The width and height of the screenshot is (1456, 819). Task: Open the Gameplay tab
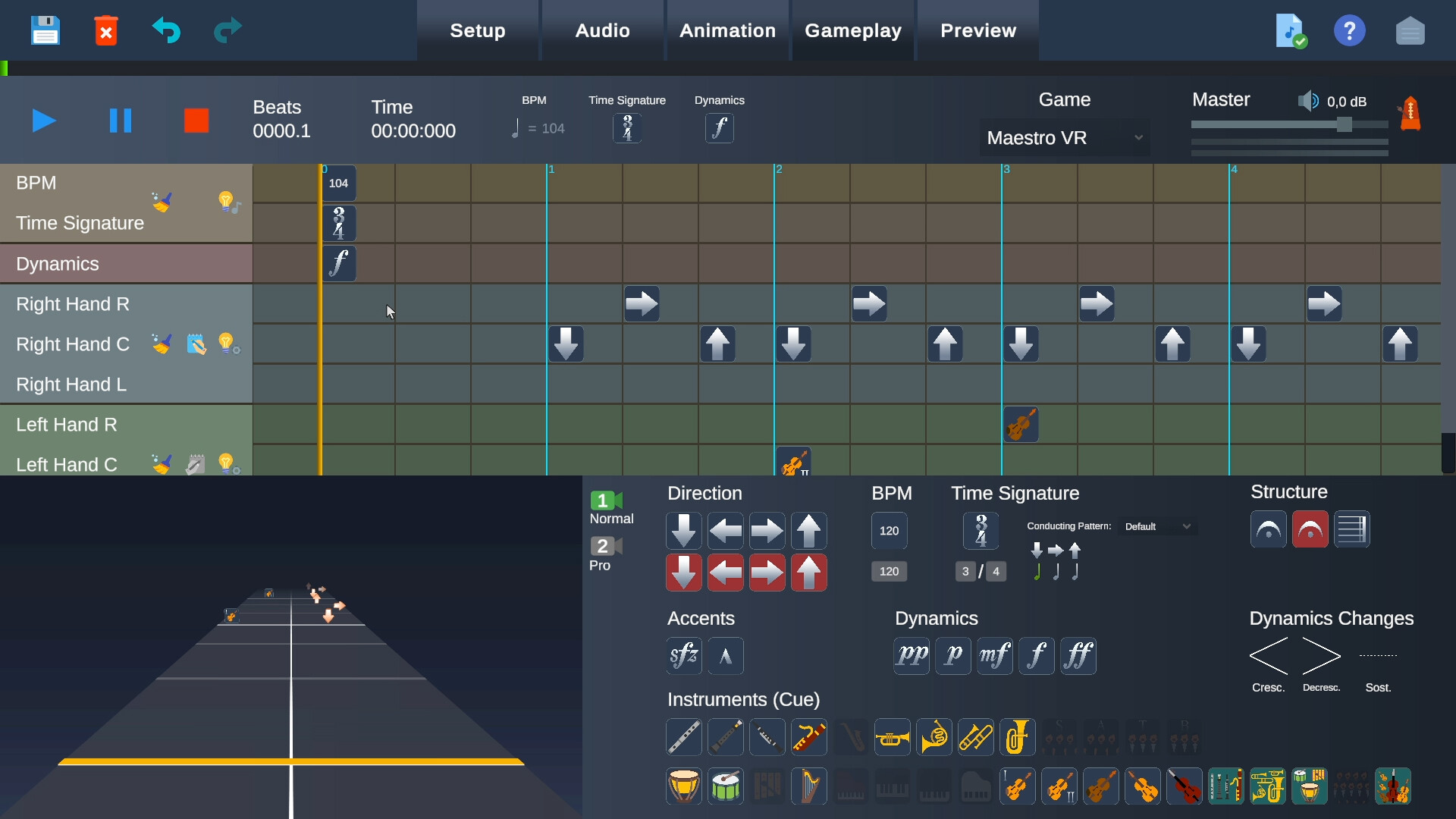click(x=854, y=30)
